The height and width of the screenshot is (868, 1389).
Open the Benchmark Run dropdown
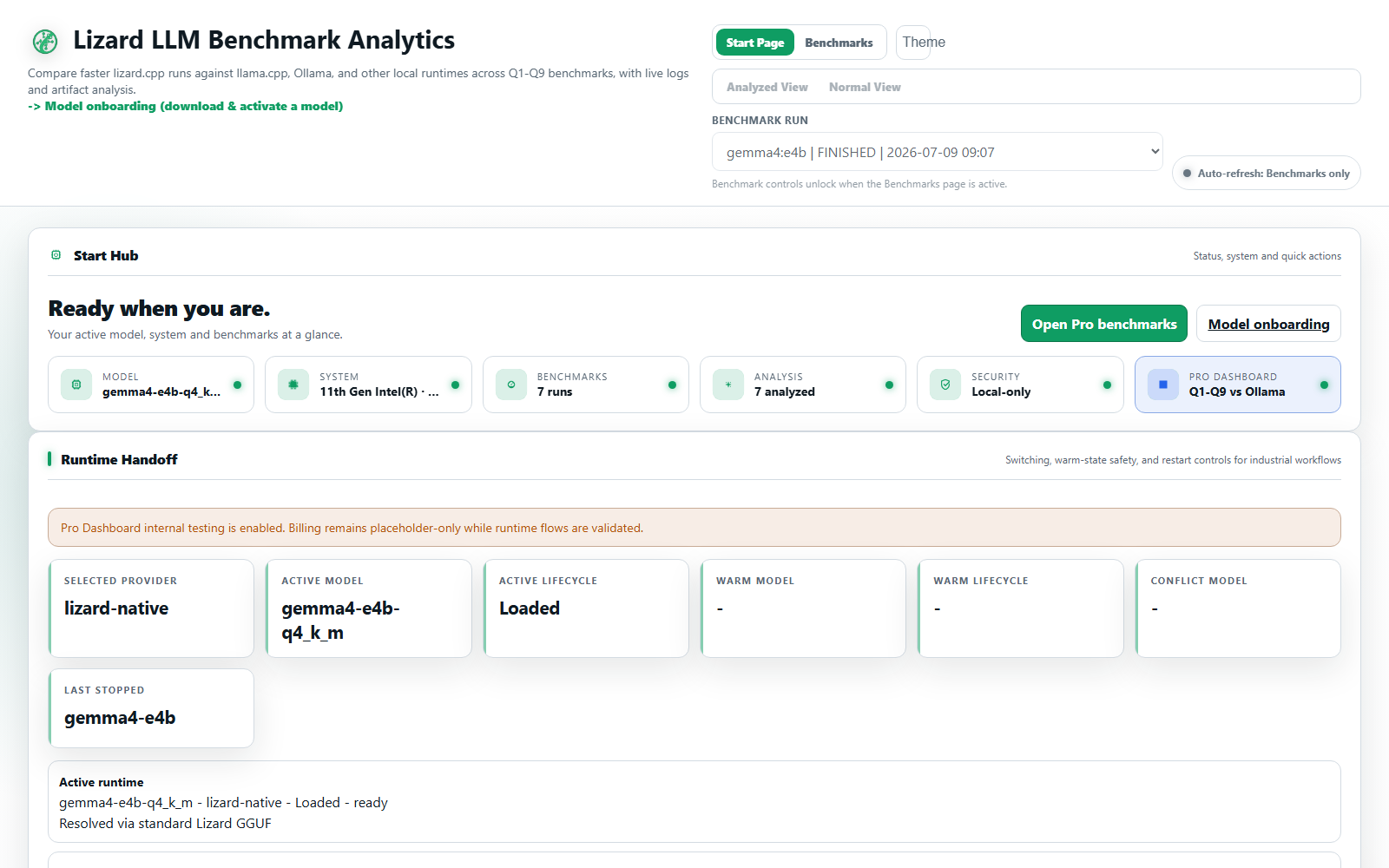point(937,152)
